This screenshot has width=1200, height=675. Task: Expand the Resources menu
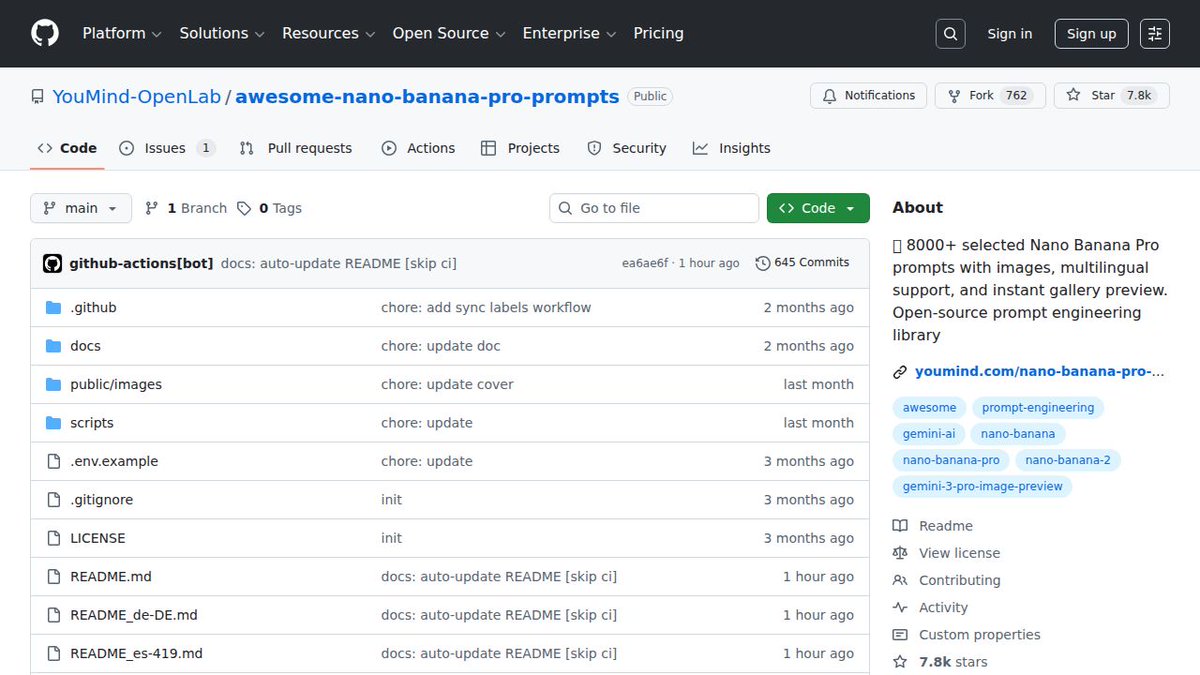point(329,33)
